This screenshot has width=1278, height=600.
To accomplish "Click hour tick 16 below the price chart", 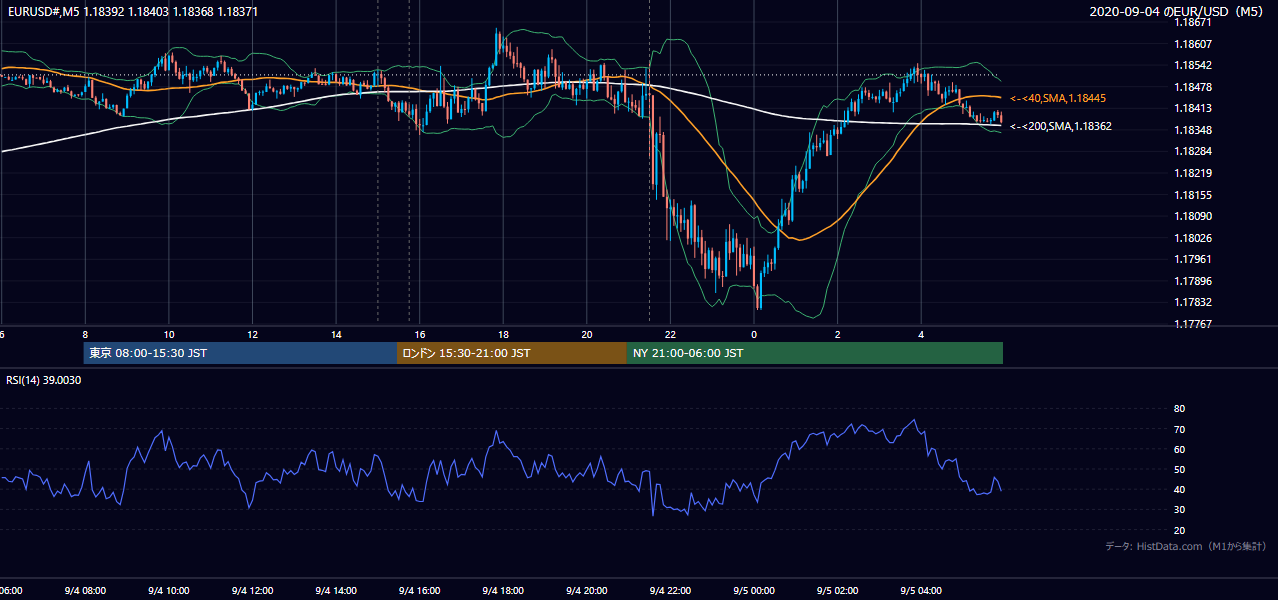I will (x=420, y=335).
